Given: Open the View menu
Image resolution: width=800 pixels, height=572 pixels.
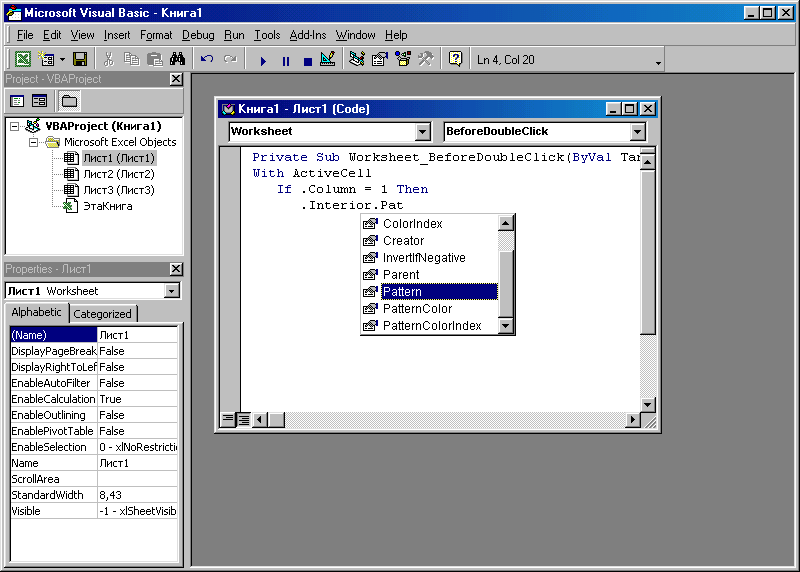Looking at the screenshot, I should tap(82, 35).
